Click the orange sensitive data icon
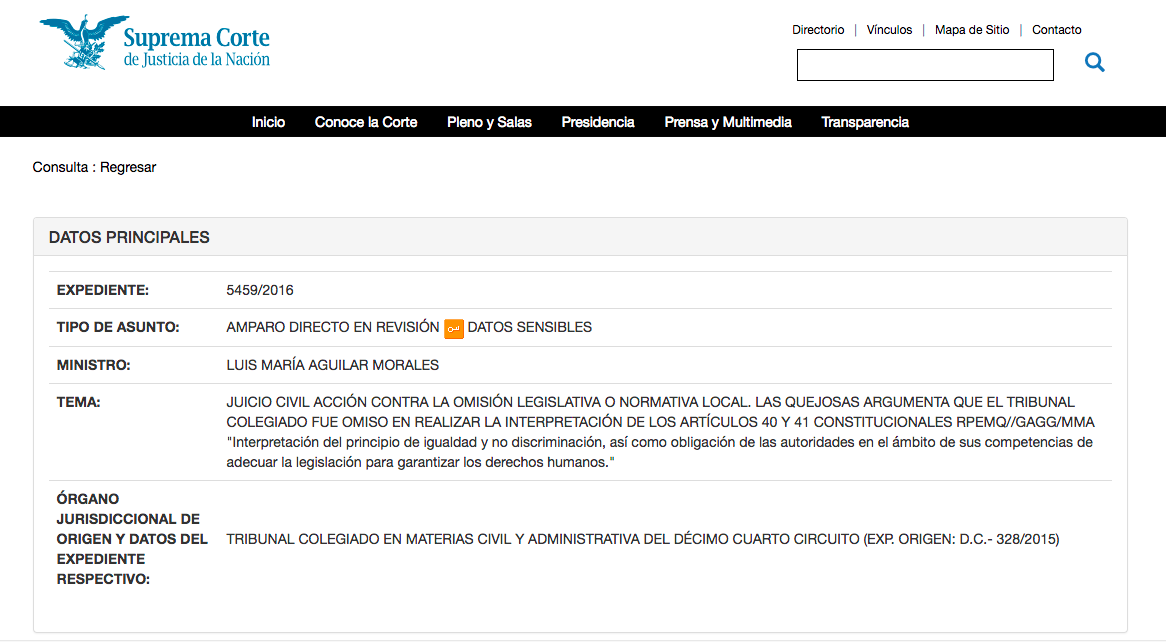1166x642 pixels. tap(454, 328)
